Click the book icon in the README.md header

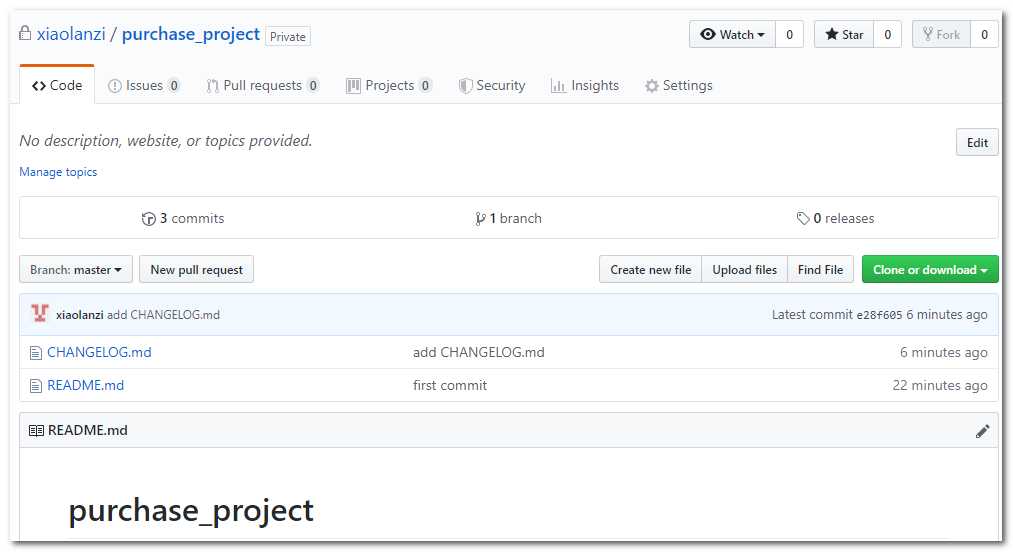pyautogui.click(x=36, y=430)
